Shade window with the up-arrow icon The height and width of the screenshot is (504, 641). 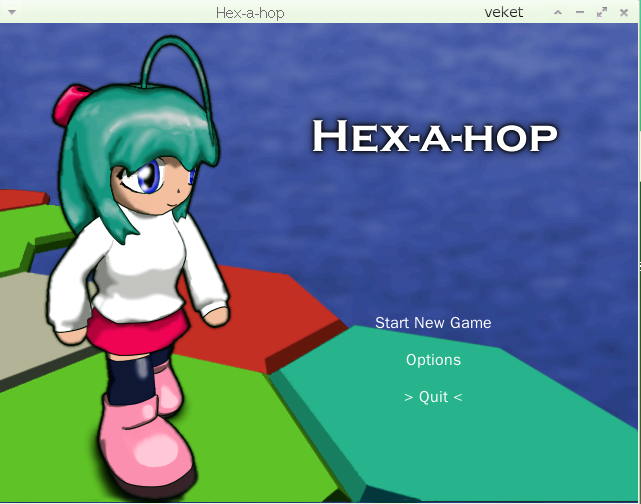coord(558,13)
